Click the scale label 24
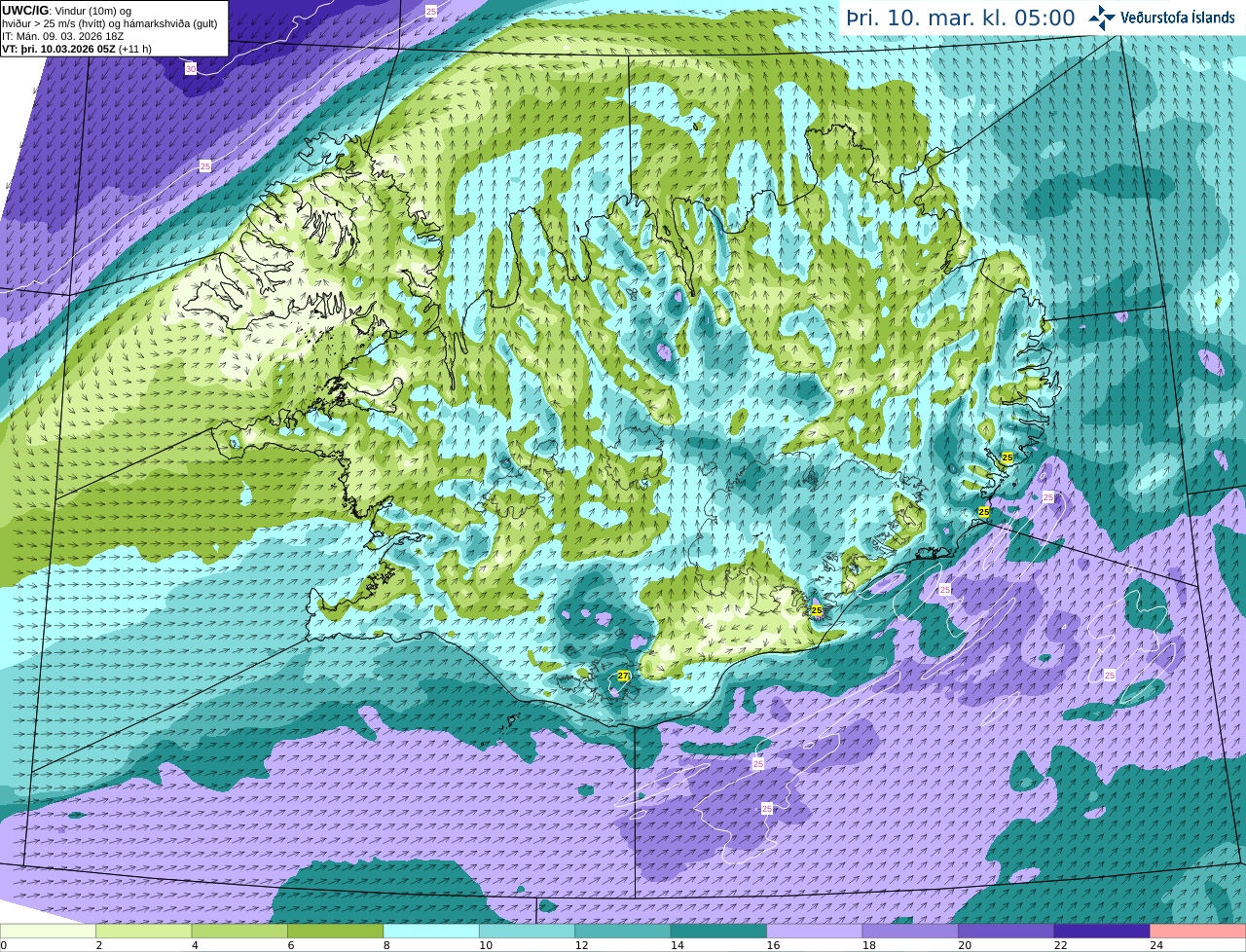 pos(1156,945)
